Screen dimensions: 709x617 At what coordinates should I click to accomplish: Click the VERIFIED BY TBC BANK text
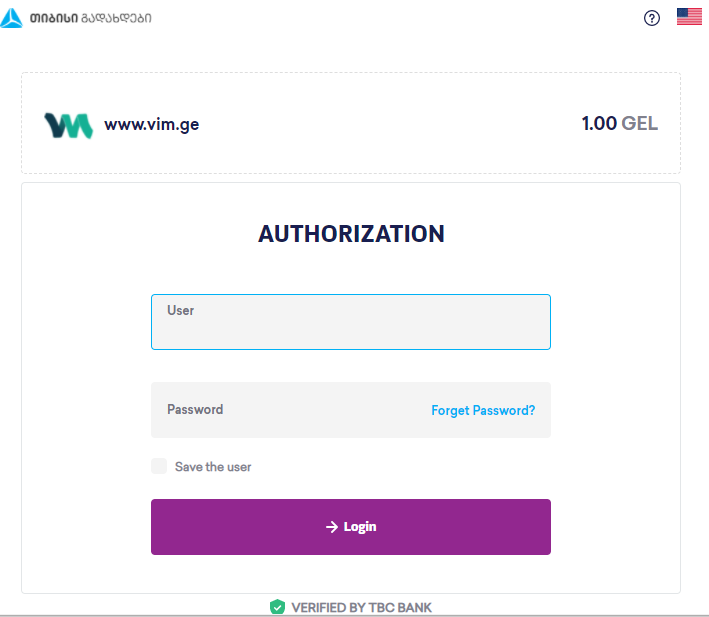click(x=361, y=607)
